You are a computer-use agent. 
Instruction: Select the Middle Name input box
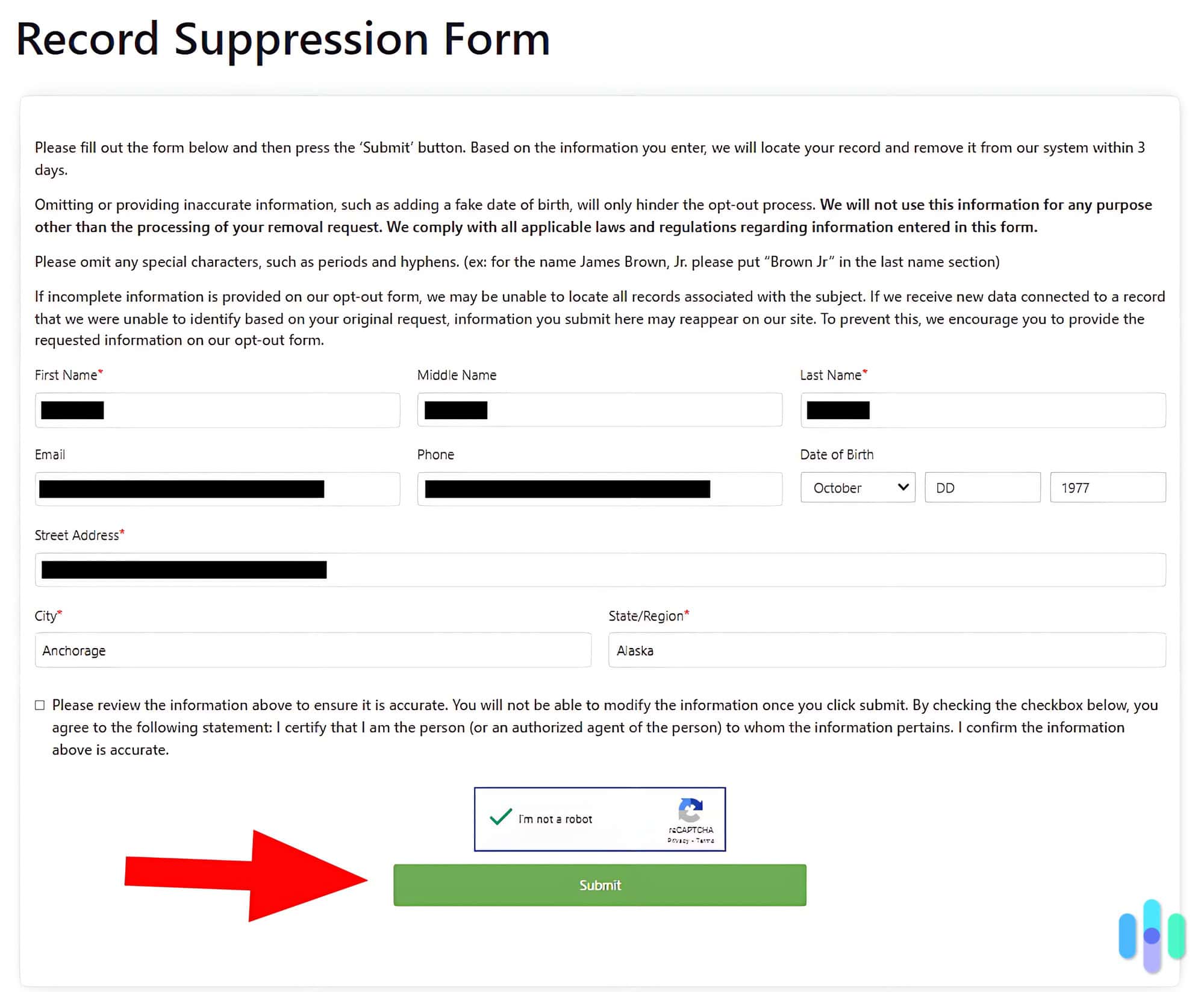pos(599,410)
